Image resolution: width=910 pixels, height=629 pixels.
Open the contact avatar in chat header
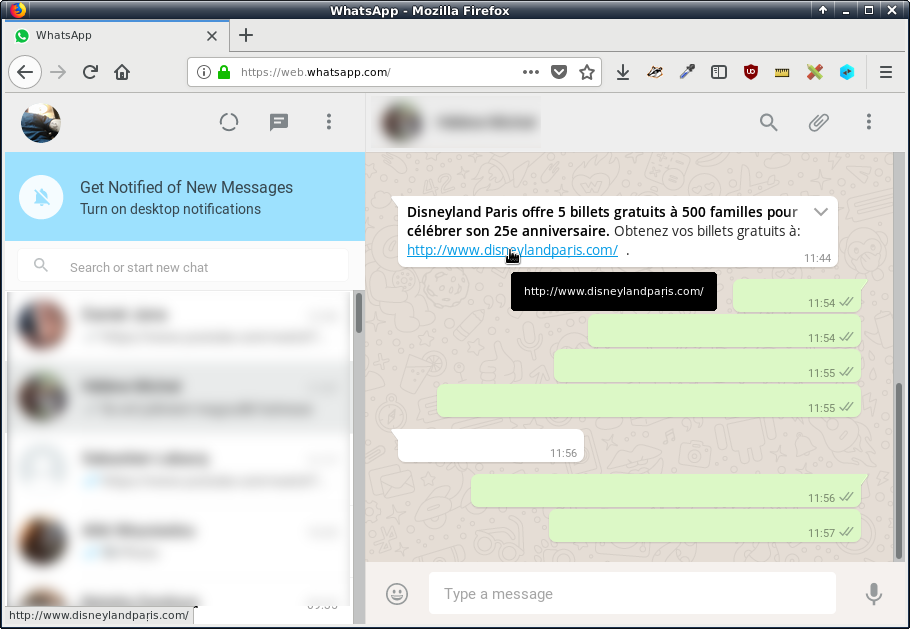coord(400,123)
